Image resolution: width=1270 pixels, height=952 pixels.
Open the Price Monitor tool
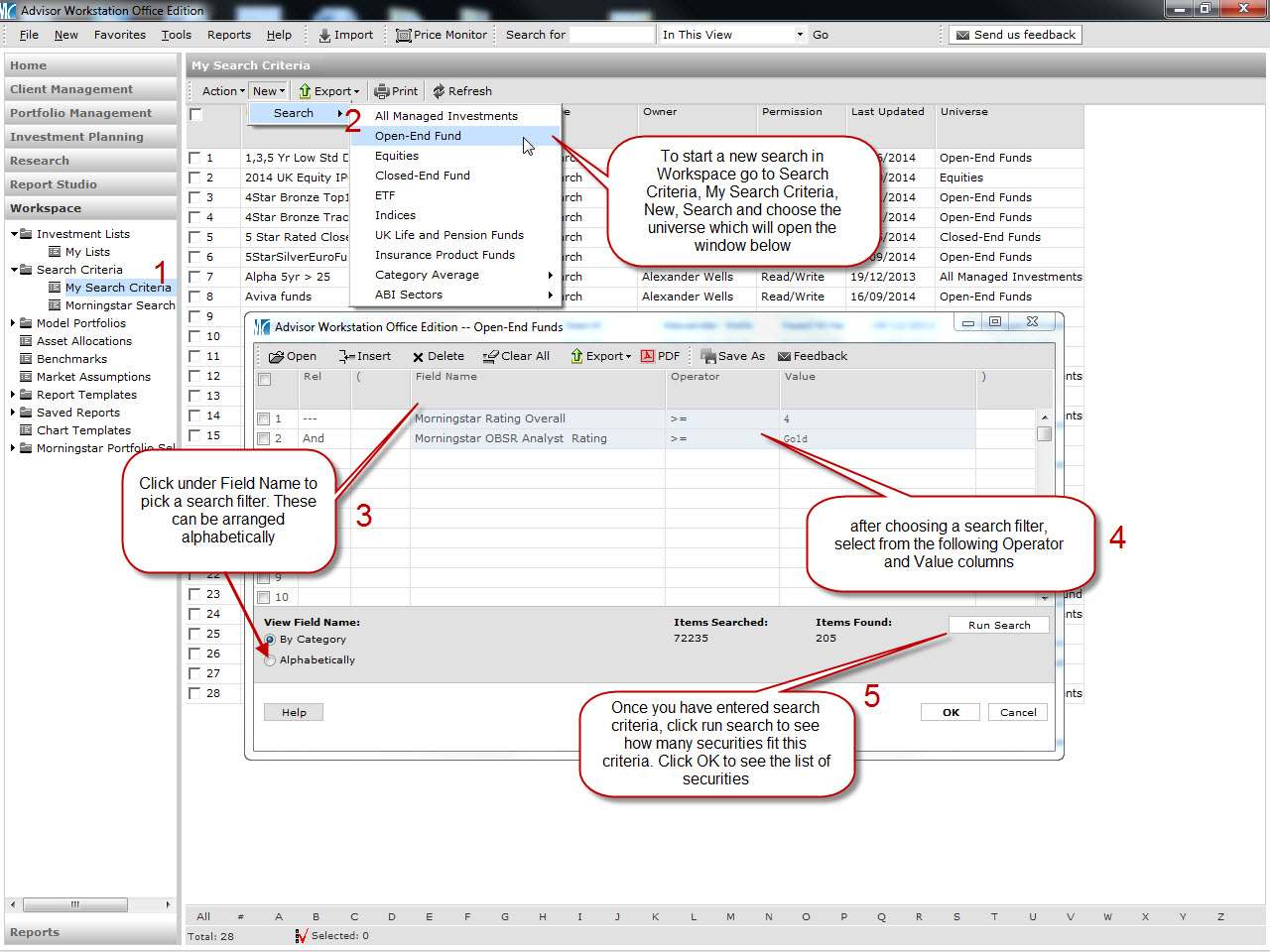(442, 35)
